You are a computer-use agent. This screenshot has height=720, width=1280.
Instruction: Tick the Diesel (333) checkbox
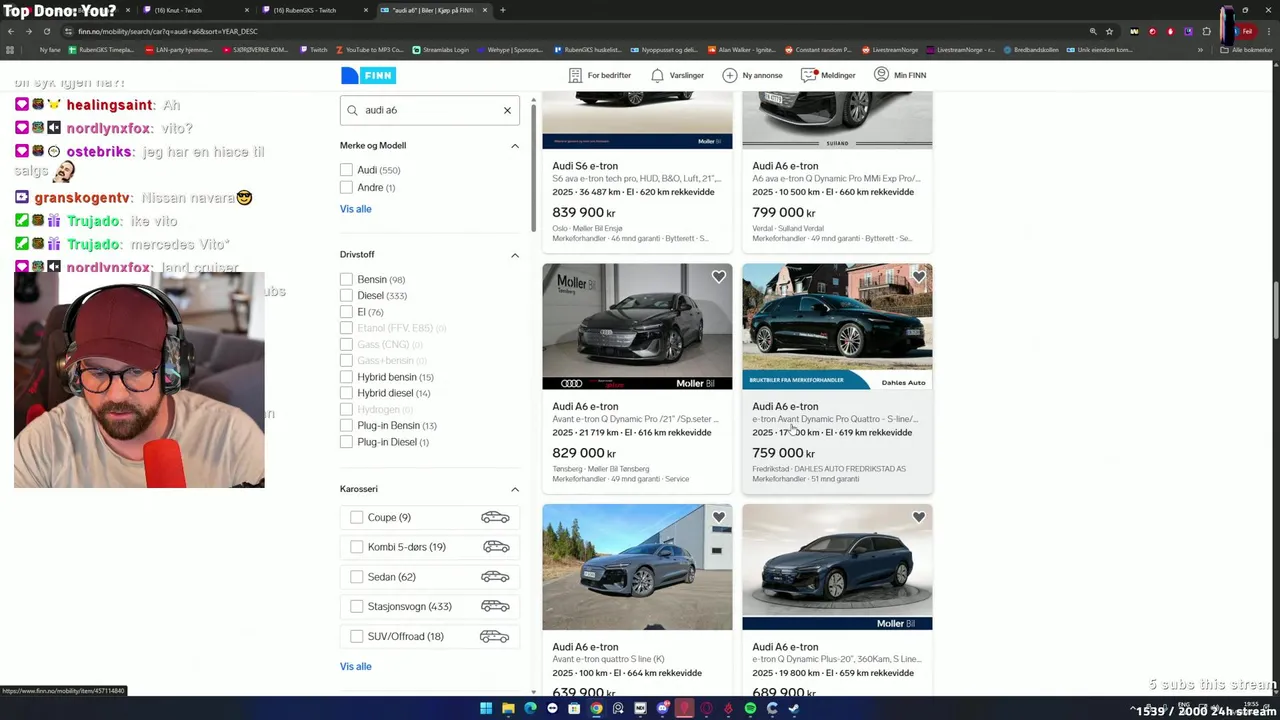[346, 295]
